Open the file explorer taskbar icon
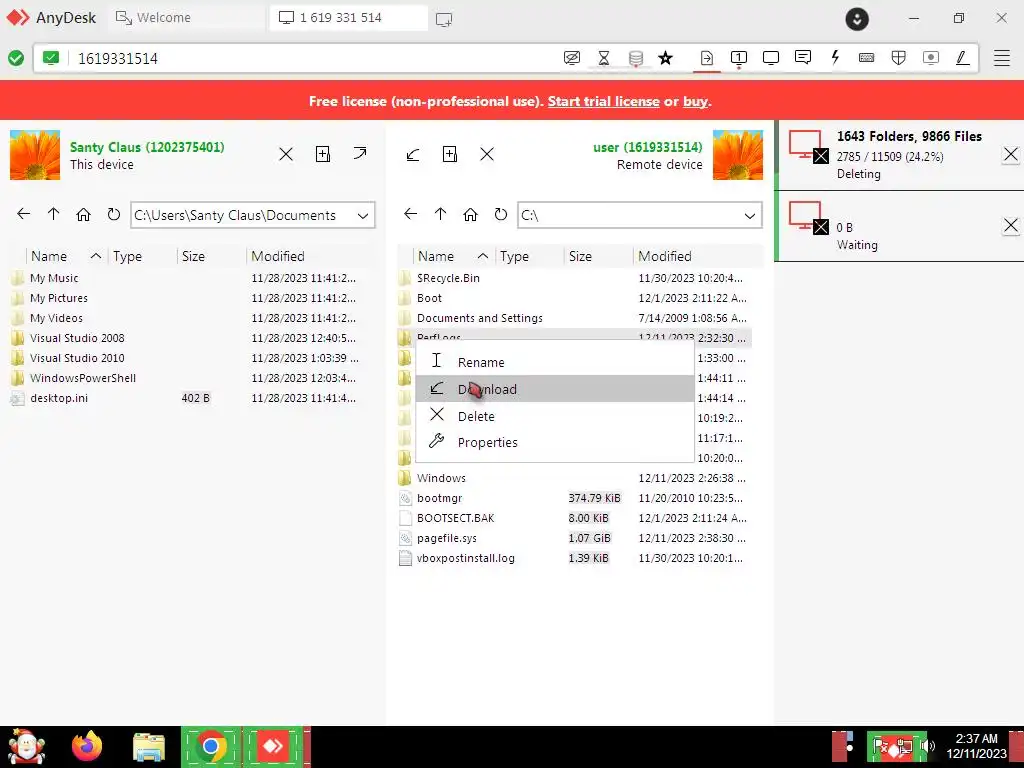The width and height of the screenshot is (1024, 768). point(149,746)
